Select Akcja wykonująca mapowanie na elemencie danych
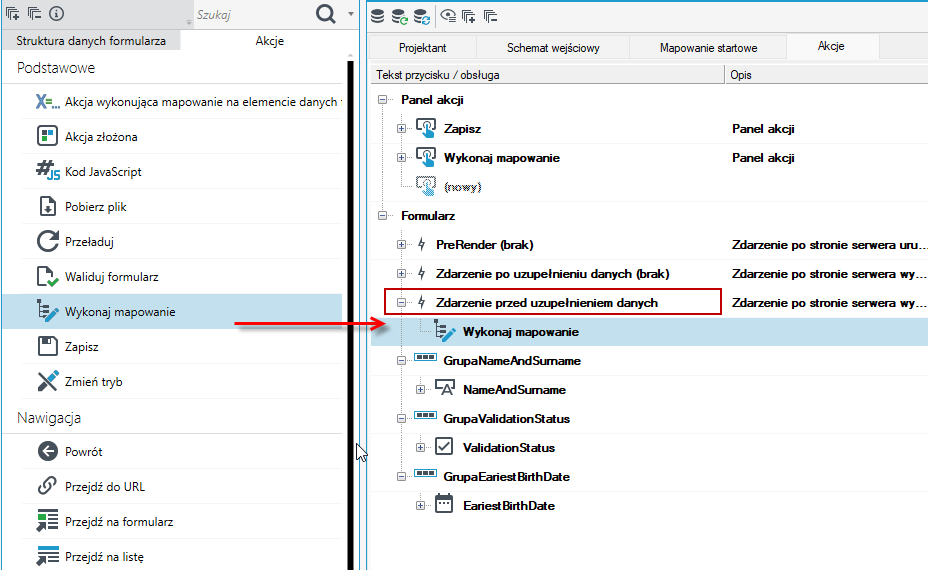This screenshot has height=570, width=928. pyautogui.click(x=182, y=102)
